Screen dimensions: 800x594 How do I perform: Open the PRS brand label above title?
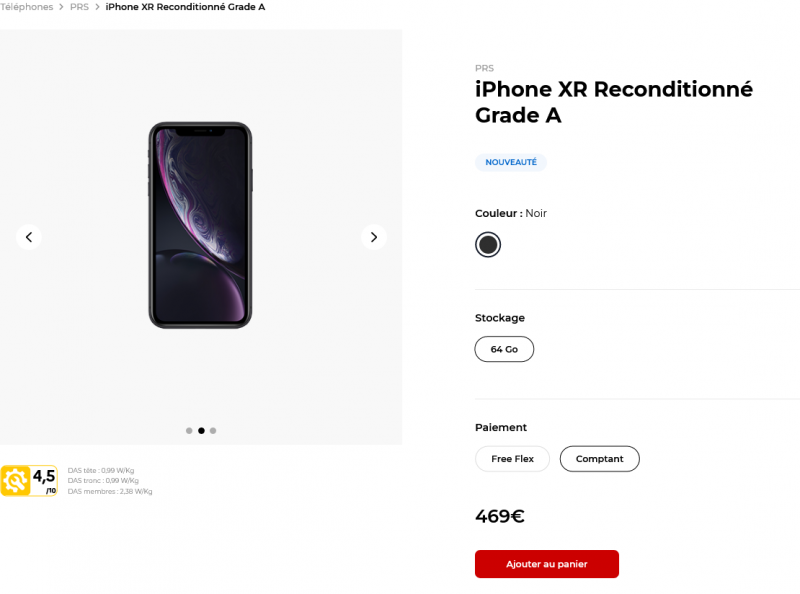[x=484, y=68]
